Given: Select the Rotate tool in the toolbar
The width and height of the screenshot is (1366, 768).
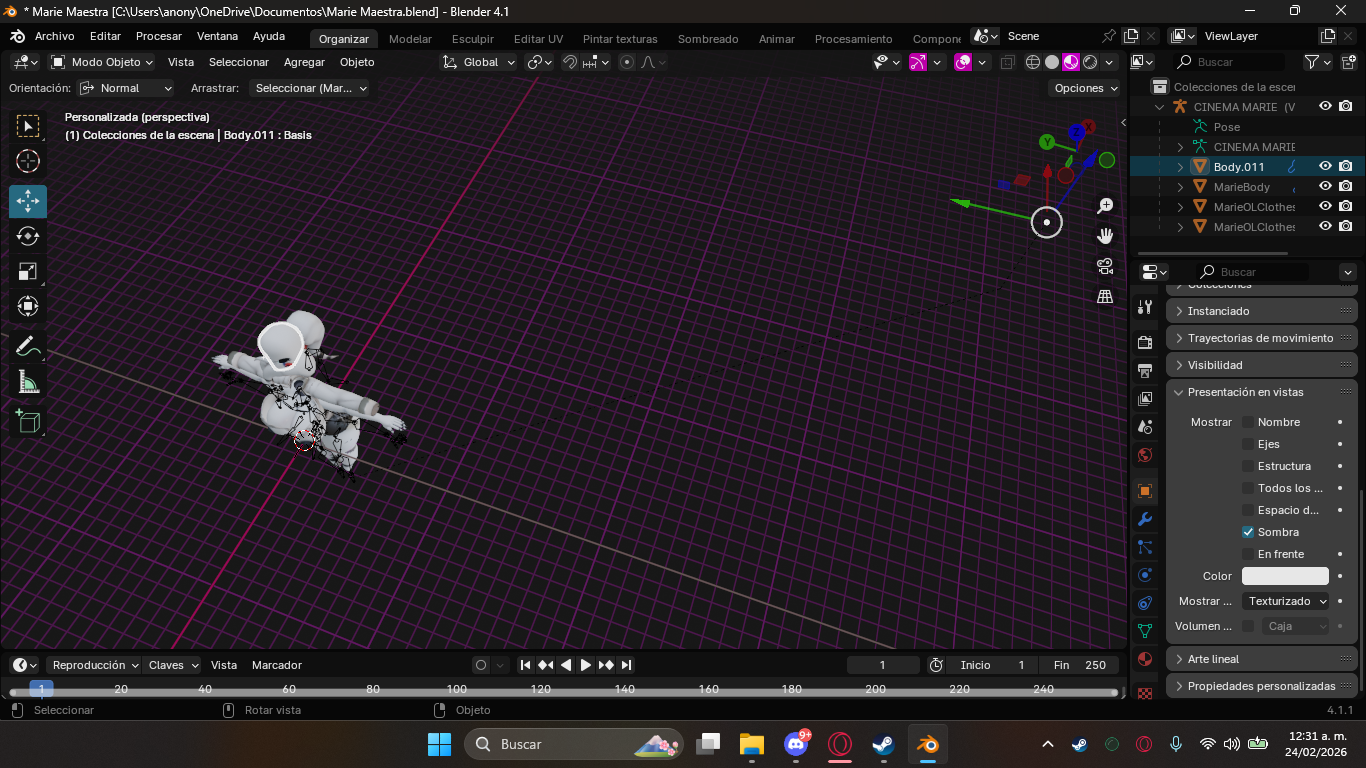Looking at the screenshot, I should point(28,236).
